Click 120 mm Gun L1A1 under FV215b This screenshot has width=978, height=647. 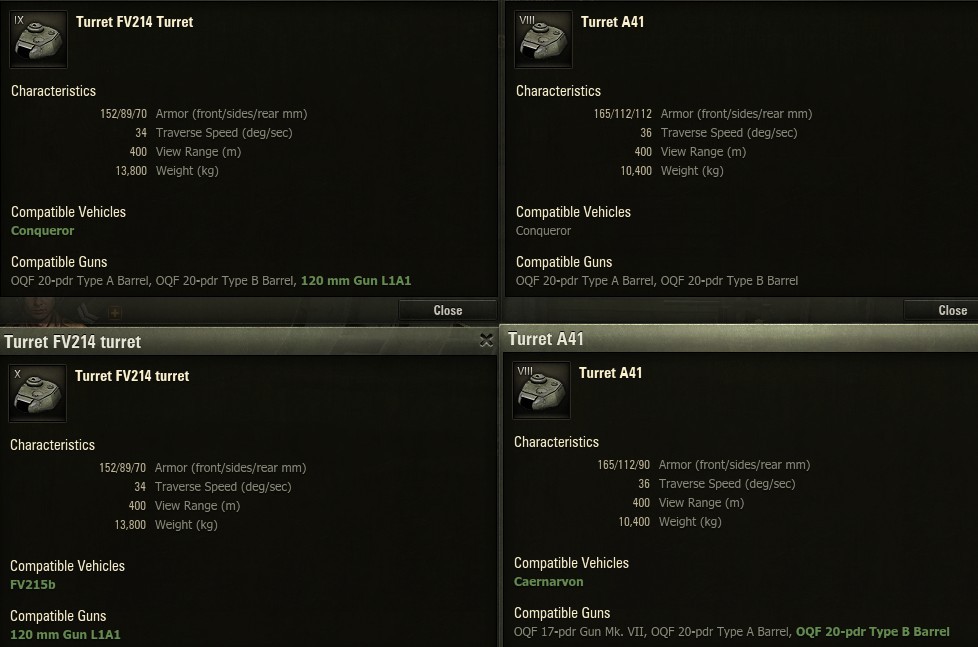pos(65,635)
